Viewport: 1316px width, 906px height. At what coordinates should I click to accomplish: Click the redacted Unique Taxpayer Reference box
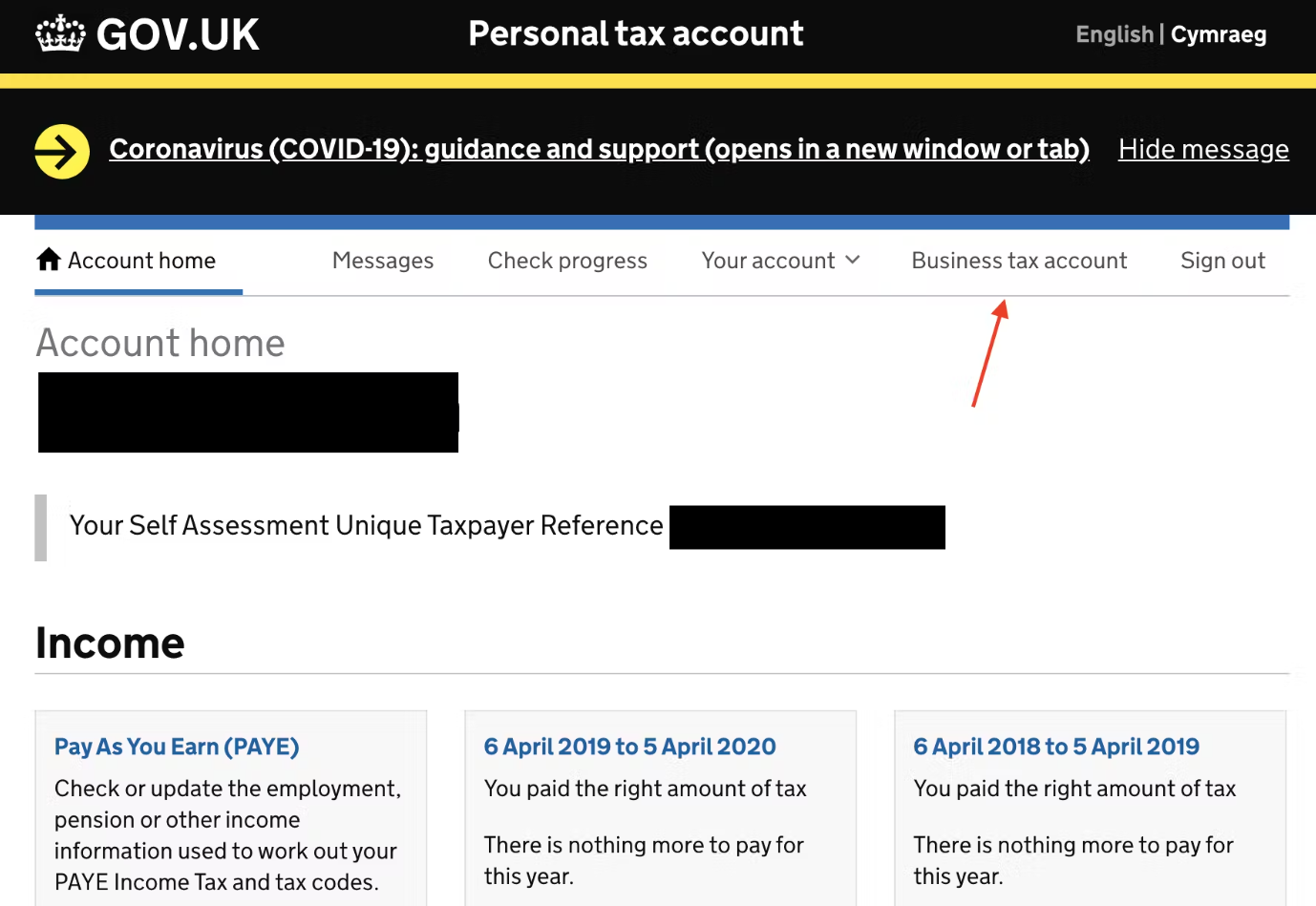807,527
